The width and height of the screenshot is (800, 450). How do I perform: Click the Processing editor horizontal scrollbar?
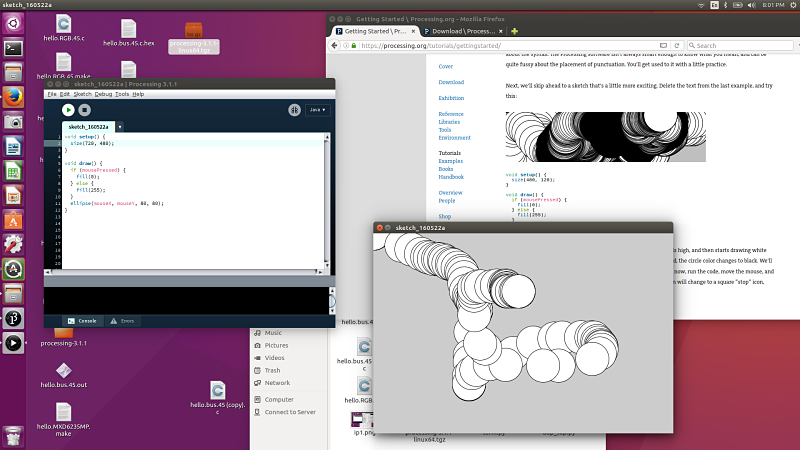point(185,272)
